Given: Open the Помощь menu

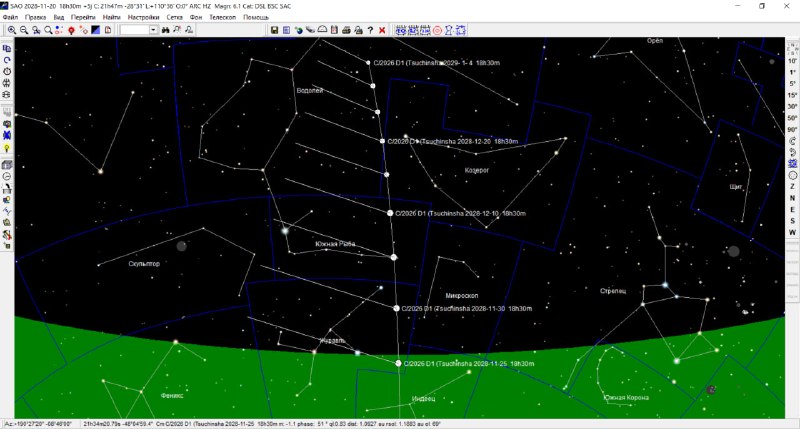Looking at the screenshot, I should coord(256,17).
